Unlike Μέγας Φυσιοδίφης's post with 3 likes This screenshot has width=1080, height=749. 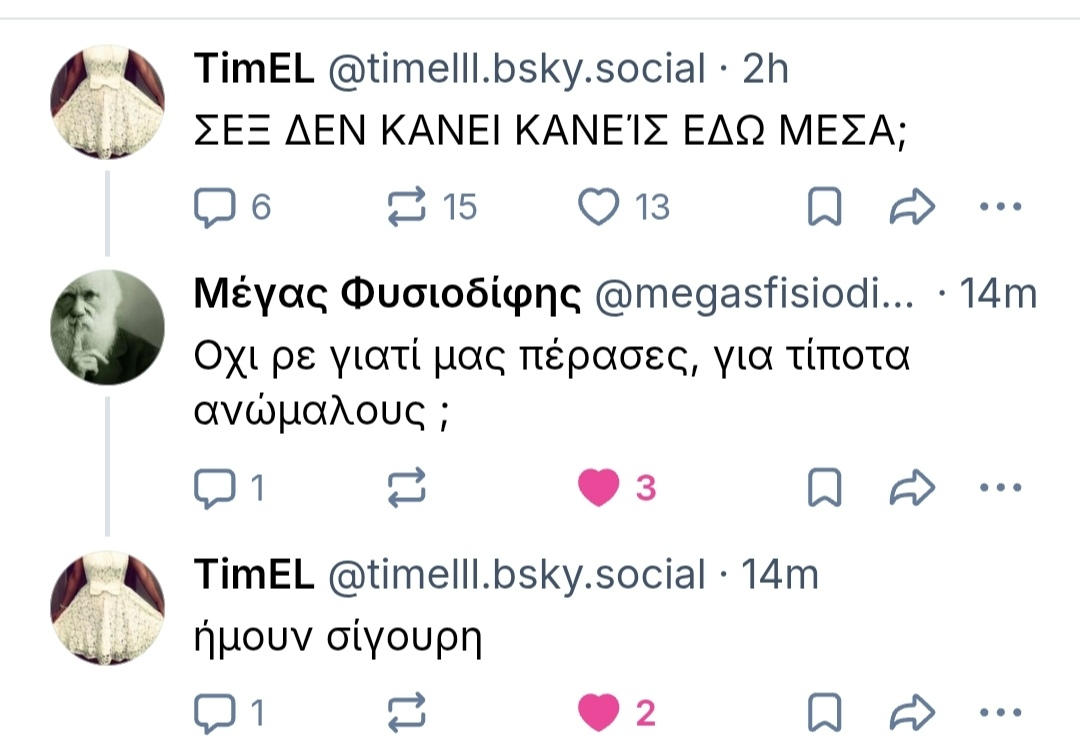point(600,488)
